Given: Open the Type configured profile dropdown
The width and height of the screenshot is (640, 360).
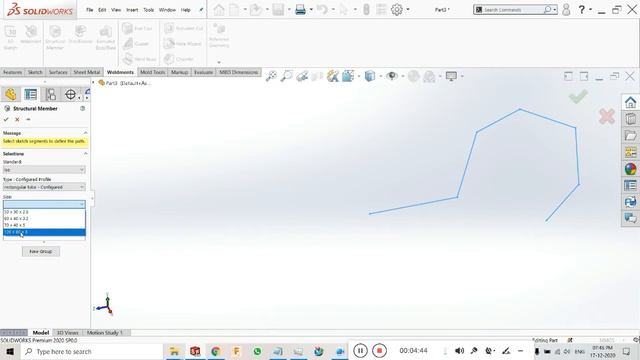Looking at the screenshot, I should (x=44, y=187).
